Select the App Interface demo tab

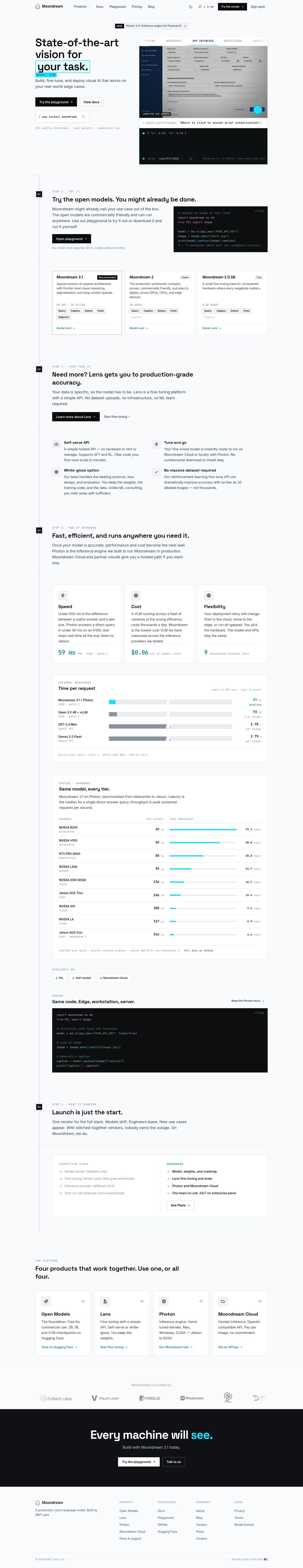pos(203,41)
